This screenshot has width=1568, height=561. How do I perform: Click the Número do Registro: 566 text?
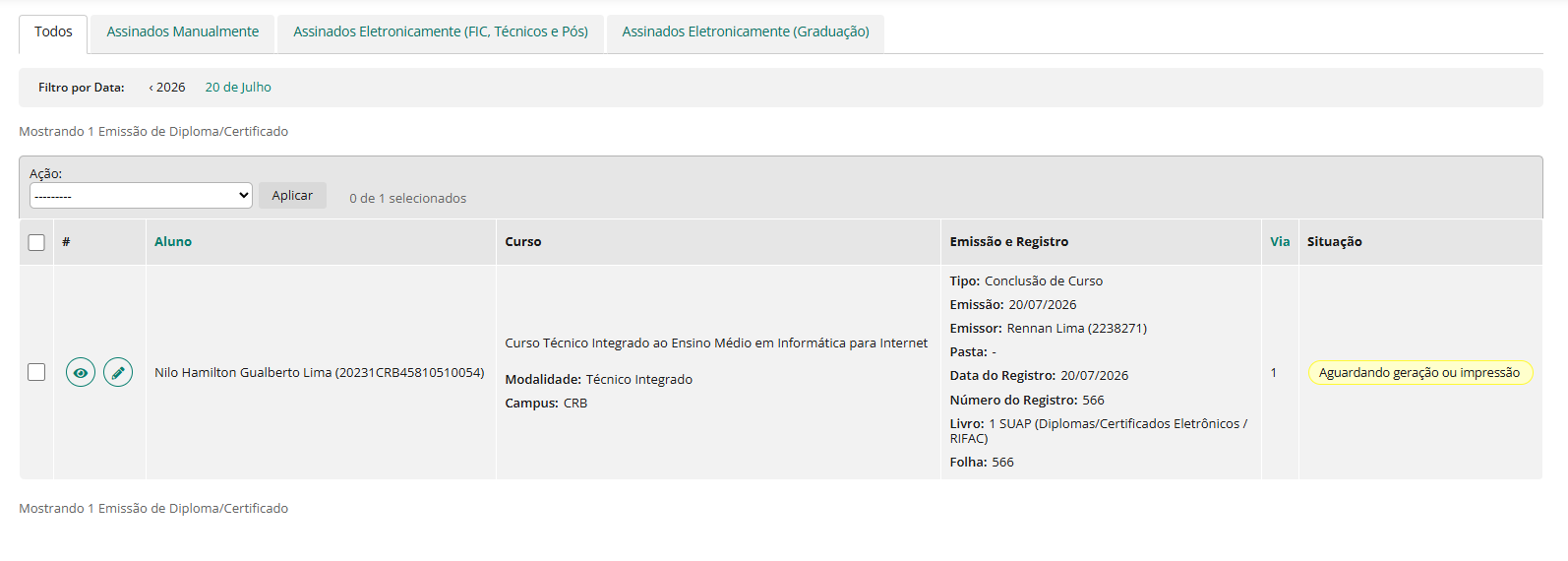click(x=1027, y=401)
